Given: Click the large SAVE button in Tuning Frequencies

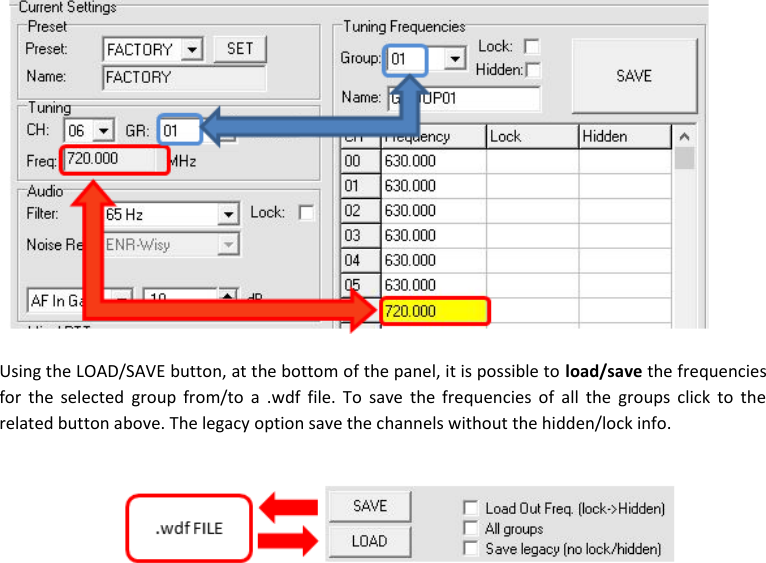Looking at the screenshot, I should (x=634, y=76).
